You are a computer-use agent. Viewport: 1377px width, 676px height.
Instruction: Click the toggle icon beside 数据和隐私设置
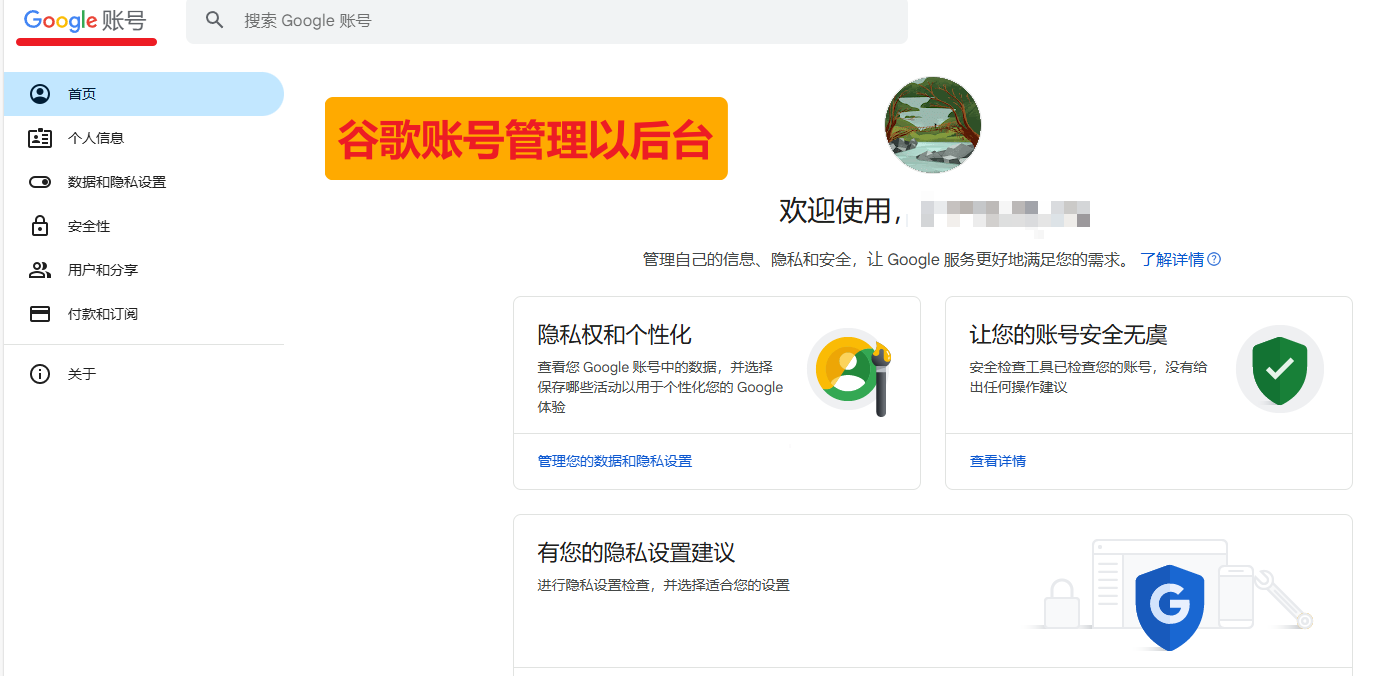[x=40, y=182]
